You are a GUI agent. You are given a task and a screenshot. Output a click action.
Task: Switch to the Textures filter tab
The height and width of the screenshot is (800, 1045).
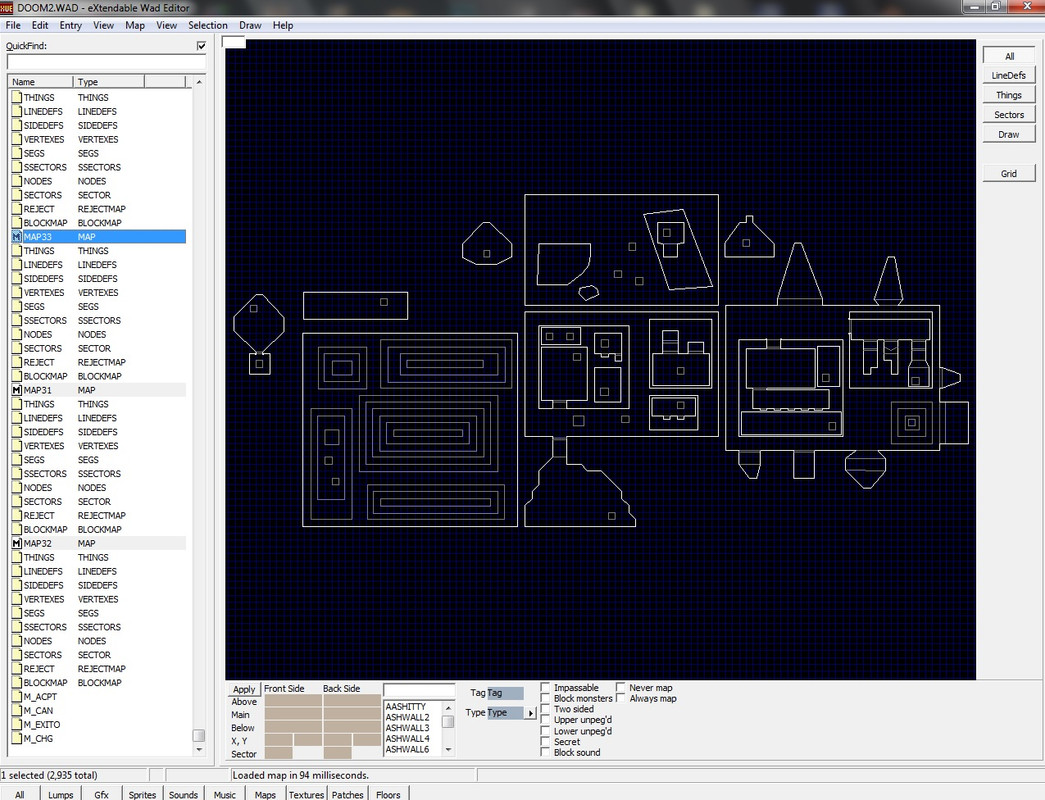pyautogui.click(x=307, y=794)
